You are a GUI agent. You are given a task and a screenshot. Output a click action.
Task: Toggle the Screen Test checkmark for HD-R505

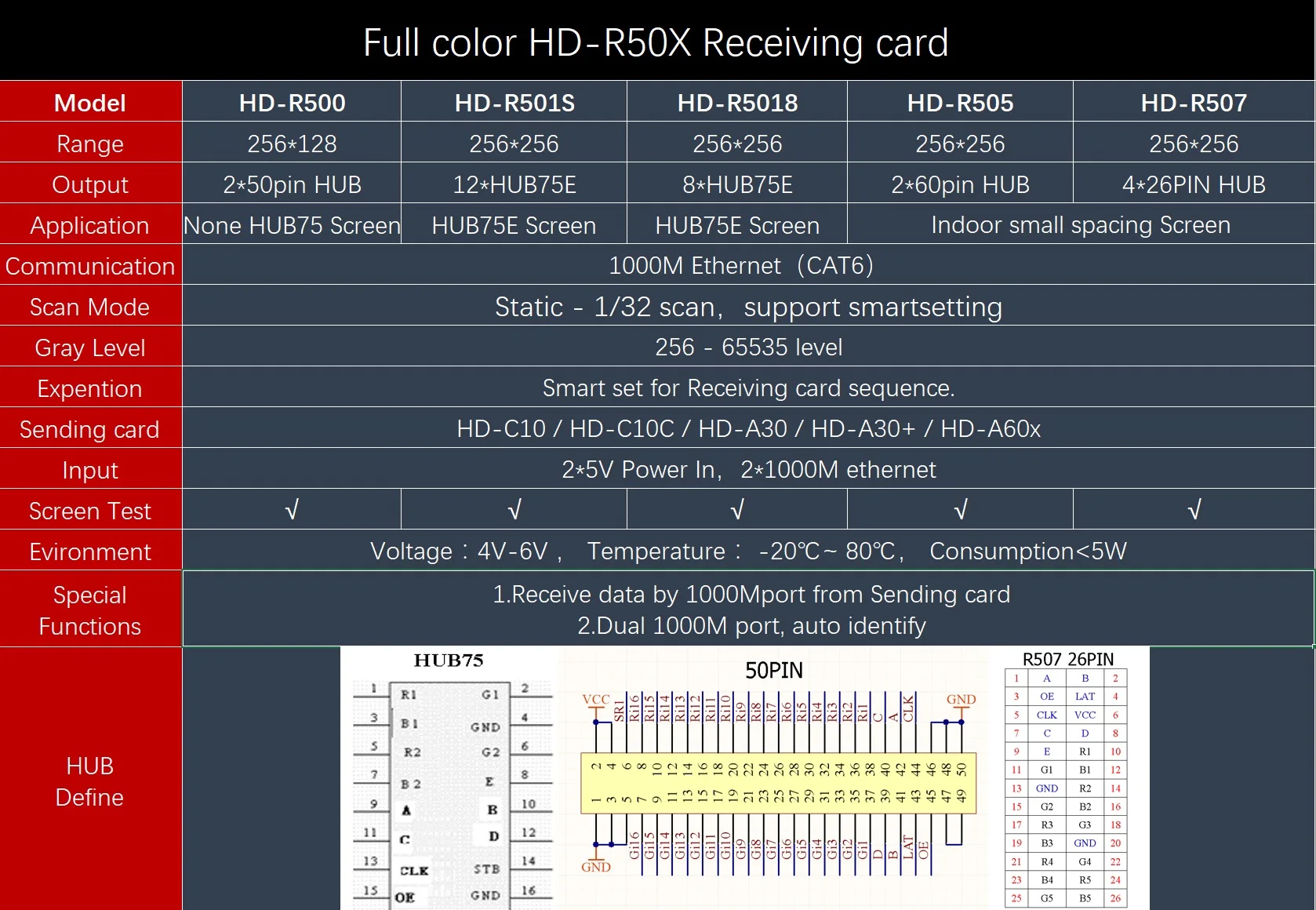959,510
